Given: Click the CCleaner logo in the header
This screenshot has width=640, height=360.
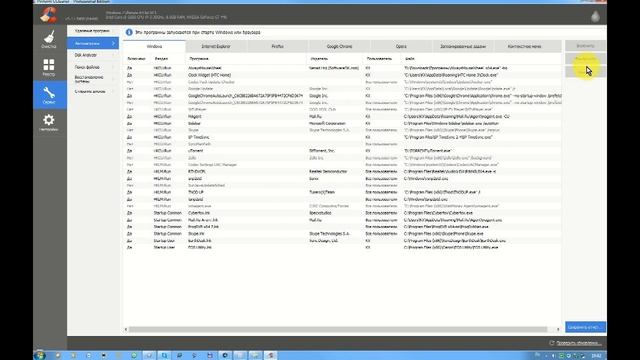Looking at the screenshot, I should (x=49, y=15).
